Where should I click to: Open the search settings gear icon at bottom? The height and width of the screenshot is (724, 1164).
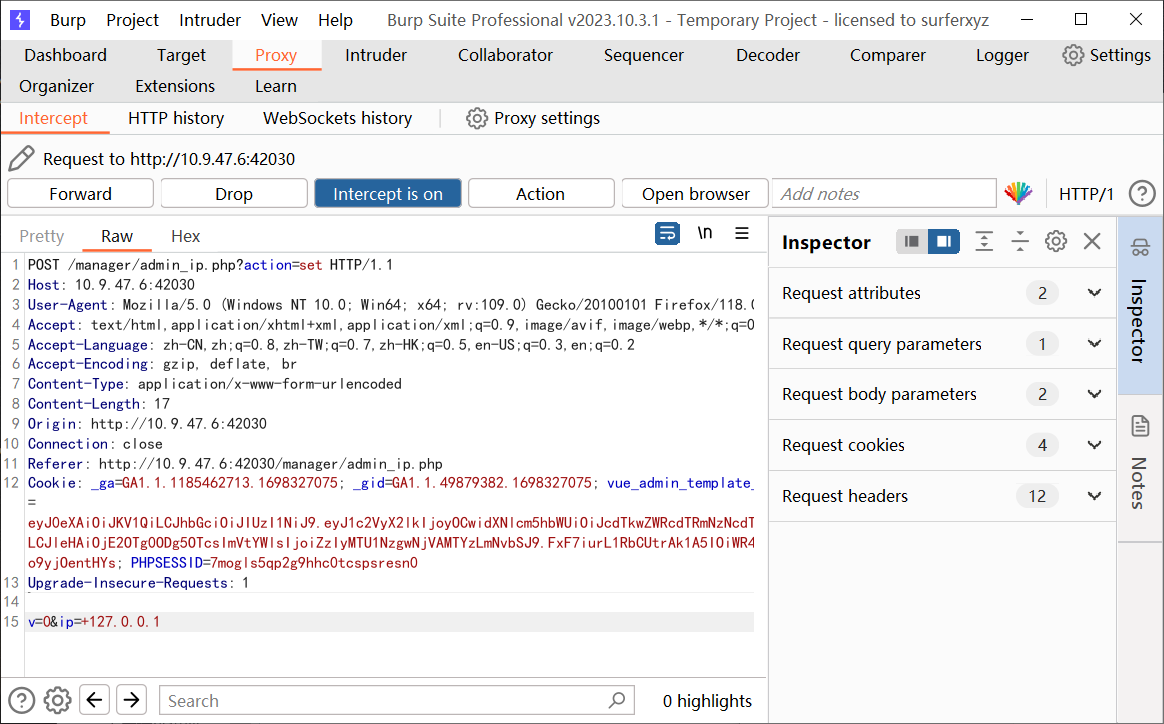(x=57, y=699)
